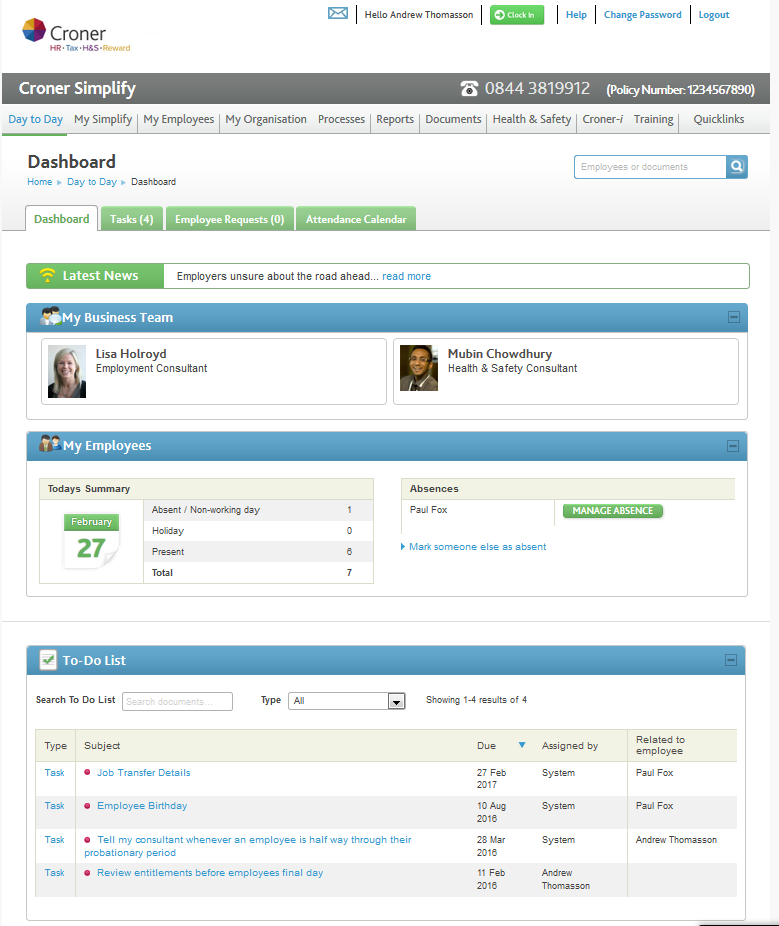
Task: Click red dot beside Employee Birthday
Action: tap(87, 806)
